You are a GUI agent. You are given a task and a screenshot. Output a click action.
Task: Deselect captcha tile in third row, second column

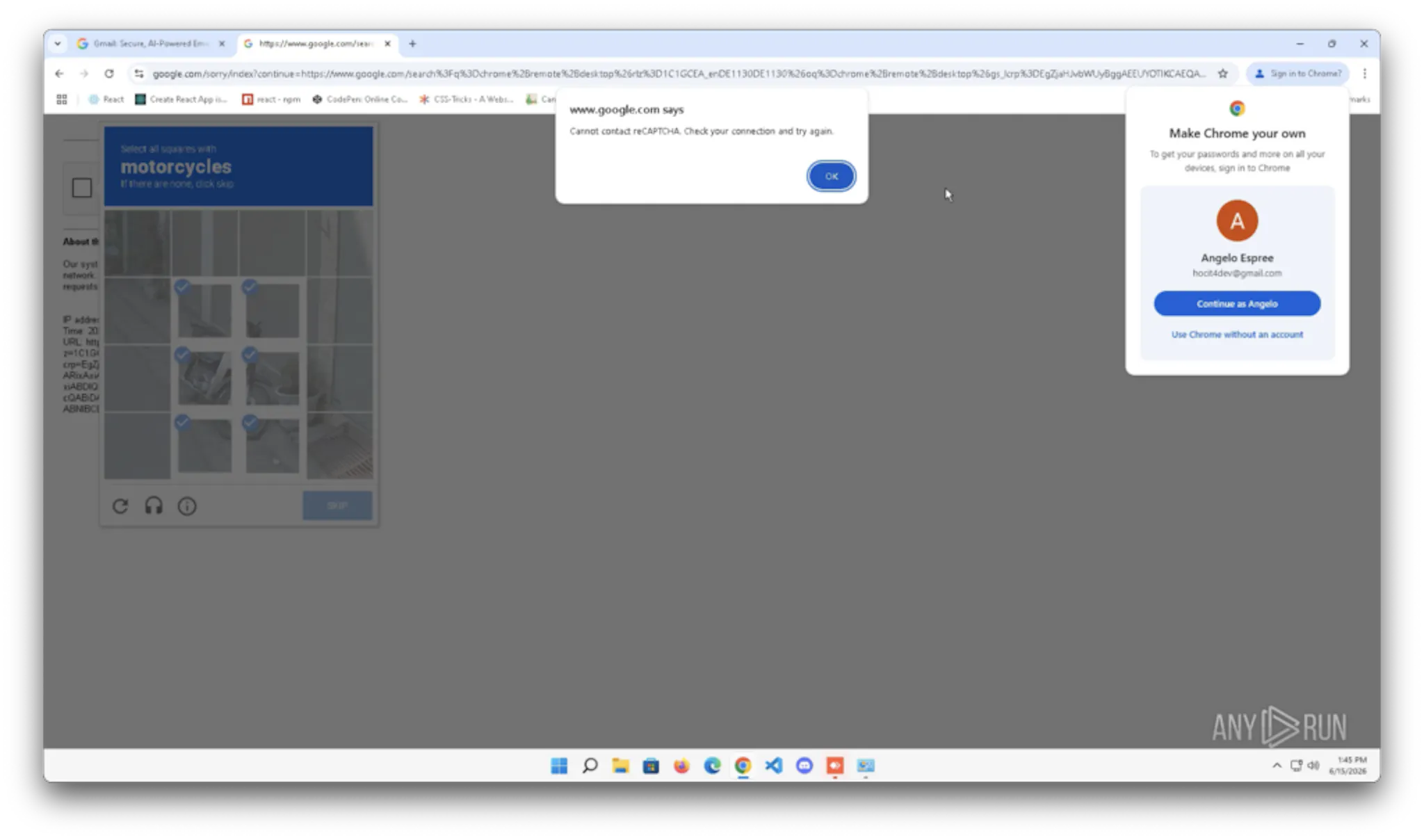(x=204, y=378)
